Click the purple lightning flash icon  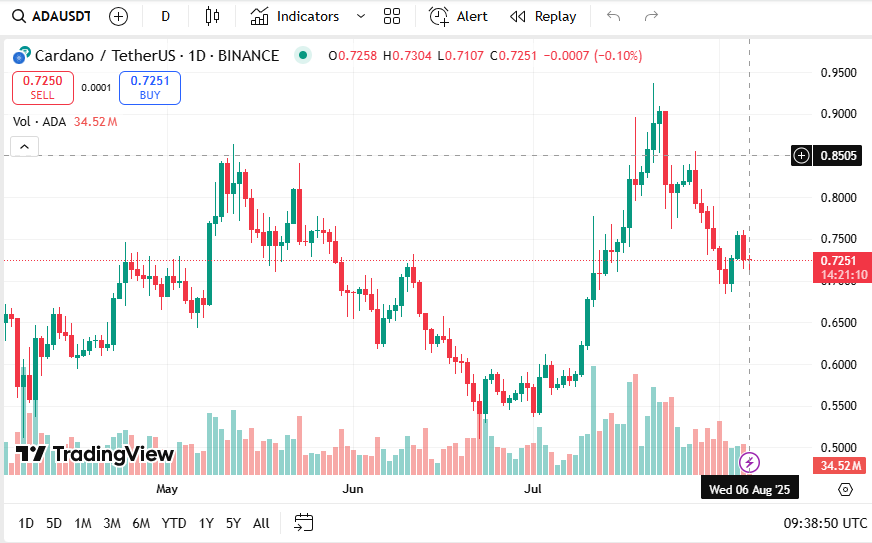[750, 462]
